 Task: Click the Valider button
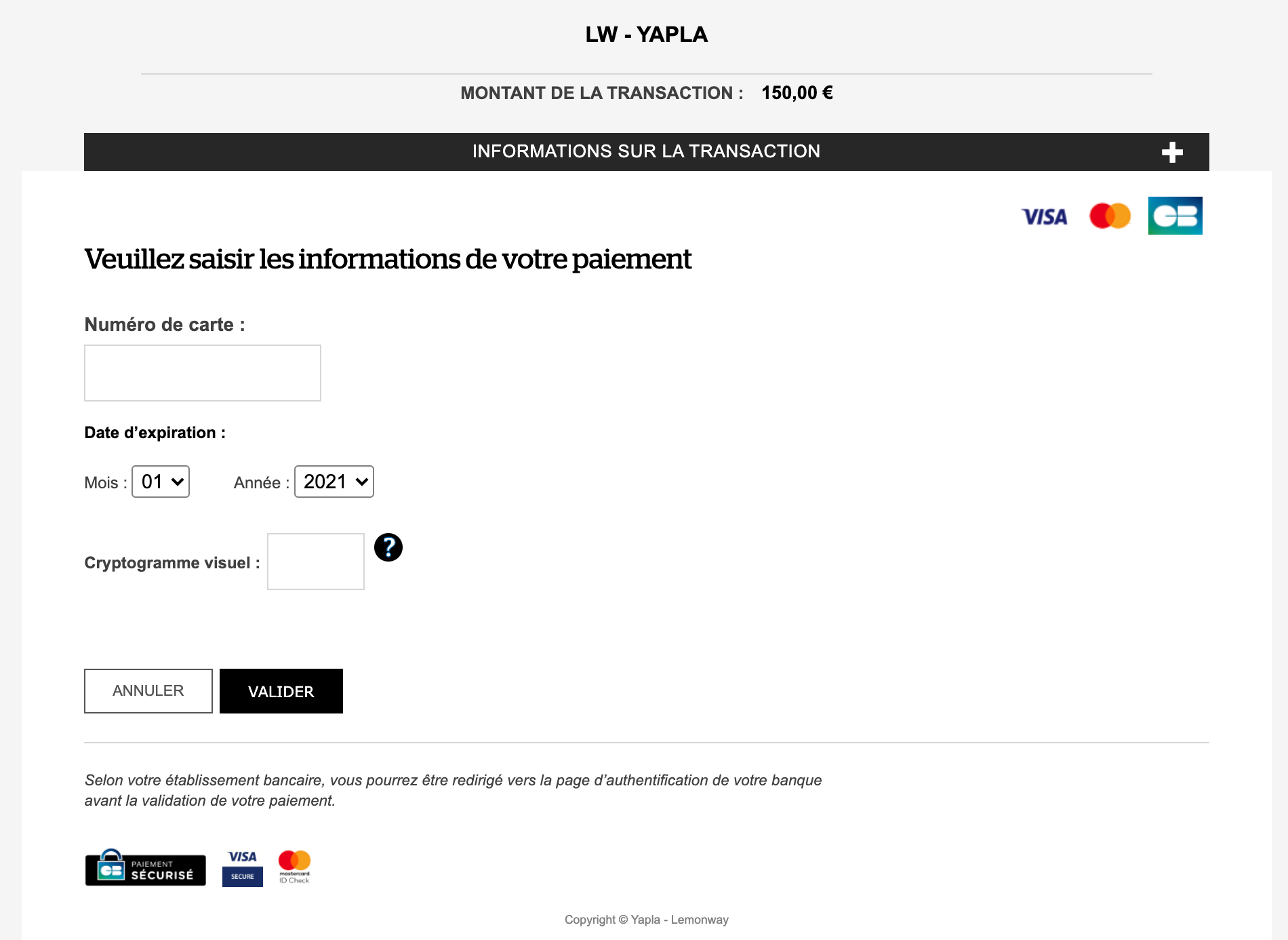(x=281, y=691)
